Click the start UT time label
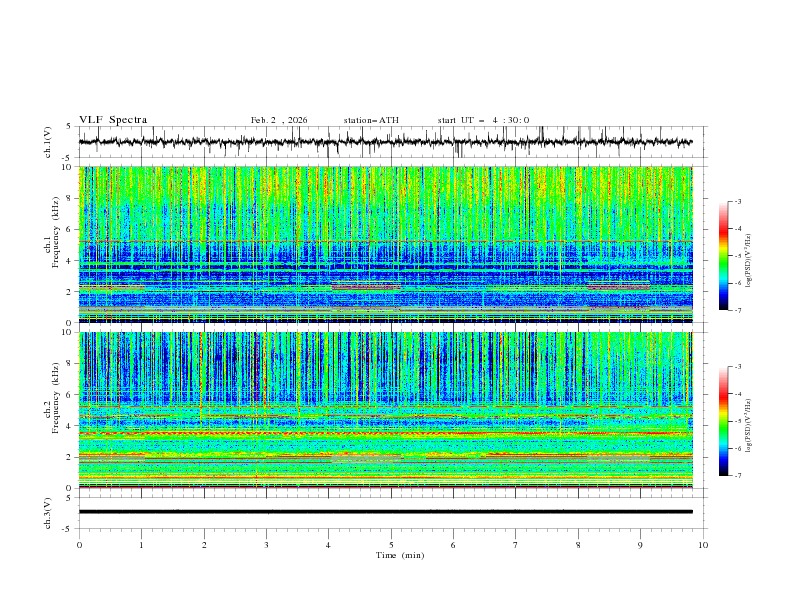792x612 pixels. pyautogui.click(x=483, y=120)
